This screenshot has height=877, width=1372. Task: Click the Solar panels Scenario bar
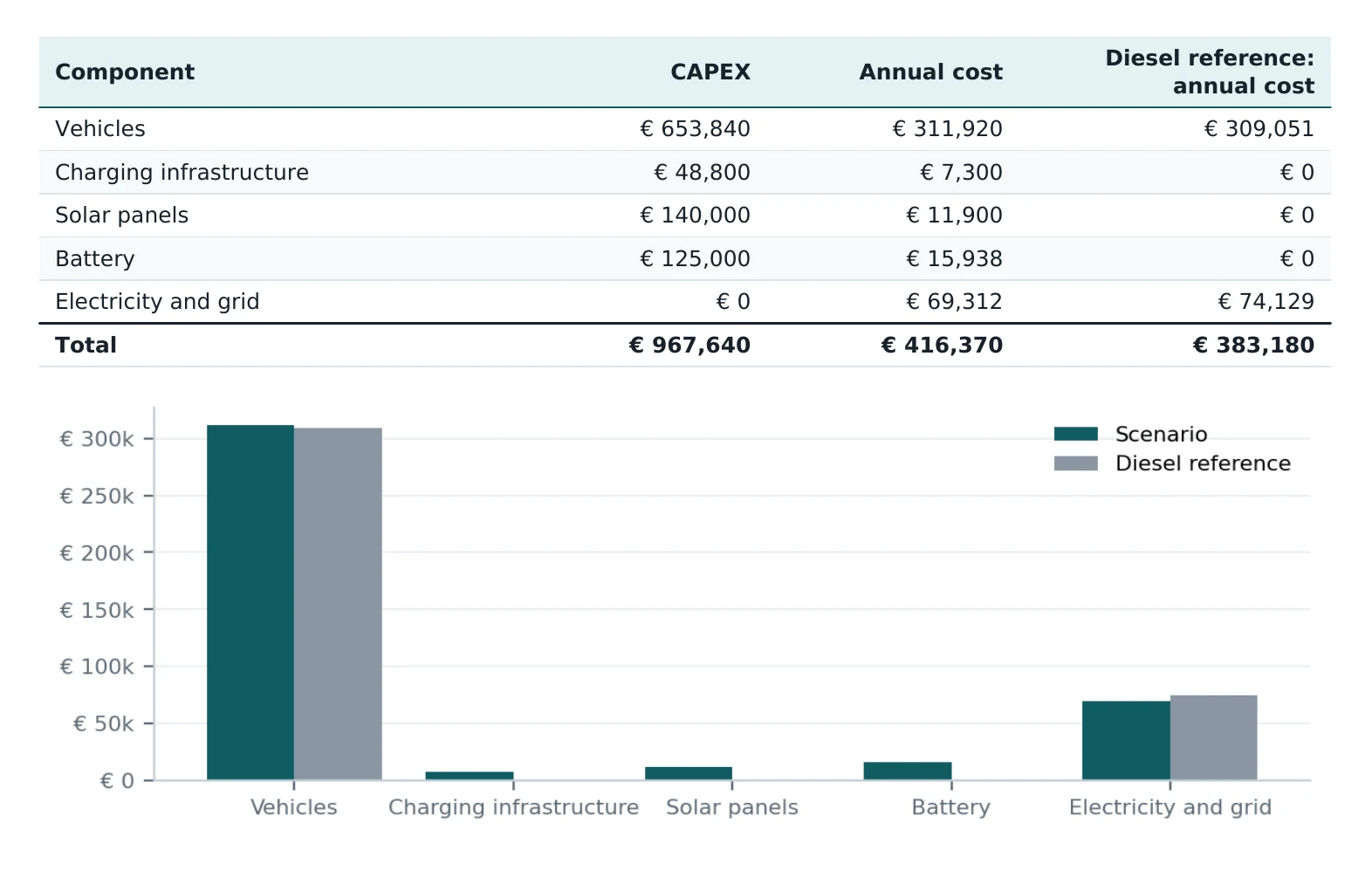point(689,773)
